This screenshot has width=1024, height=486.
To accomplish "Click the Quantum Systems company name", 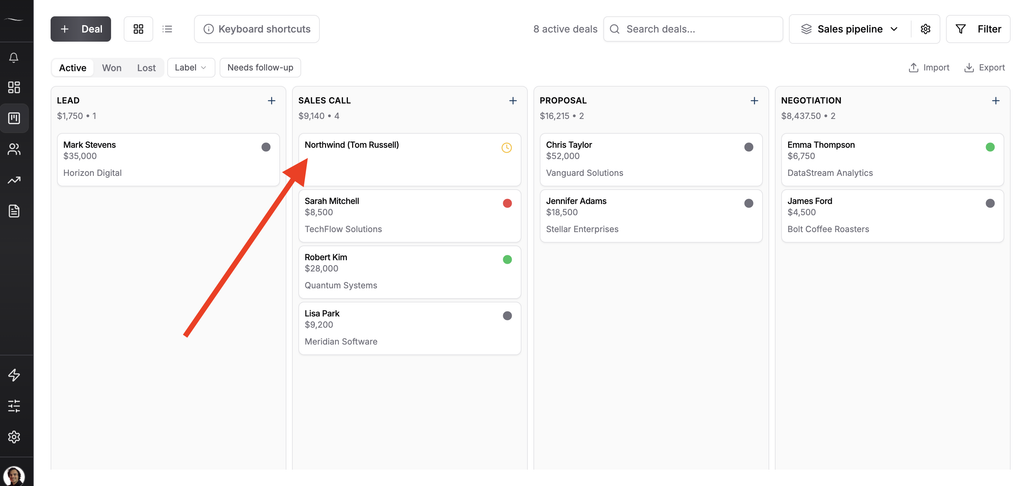I will click(x=341, y=285).
